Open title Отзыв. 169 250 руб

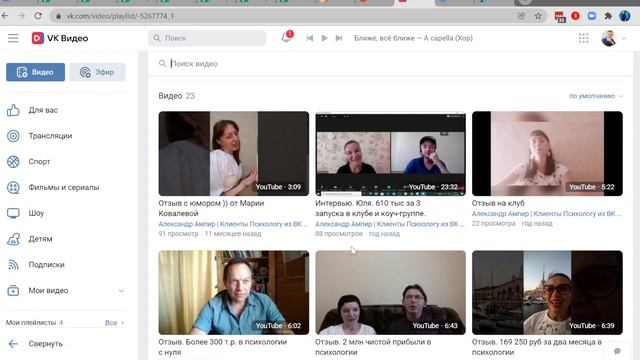(537, 347)
